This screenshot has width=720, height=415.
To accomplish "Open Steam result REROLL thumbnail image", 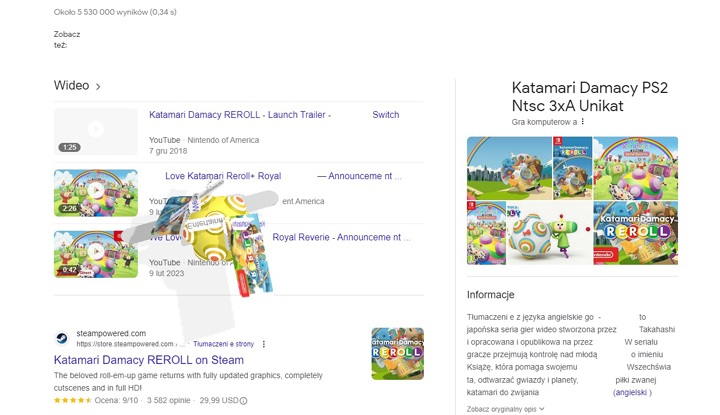I will (396, 353).
